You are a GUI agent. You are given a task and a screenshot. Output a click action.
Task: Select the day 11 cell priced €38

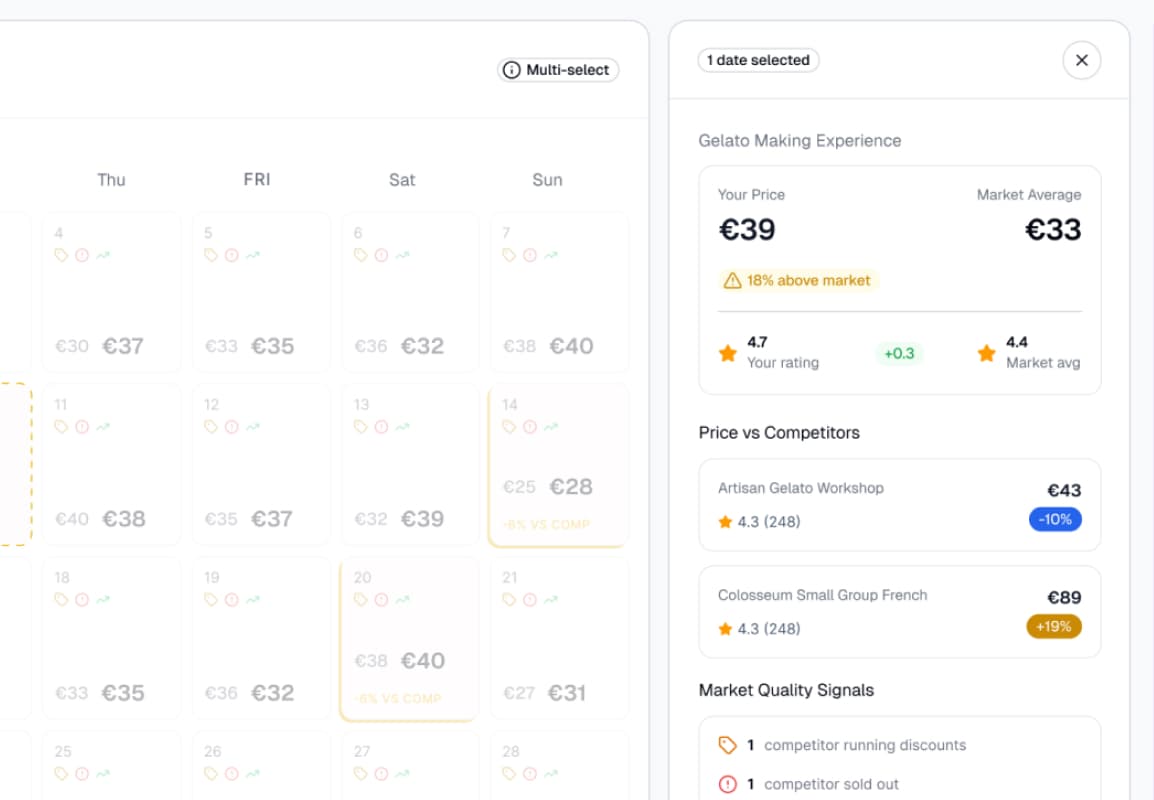pos(111,464)
